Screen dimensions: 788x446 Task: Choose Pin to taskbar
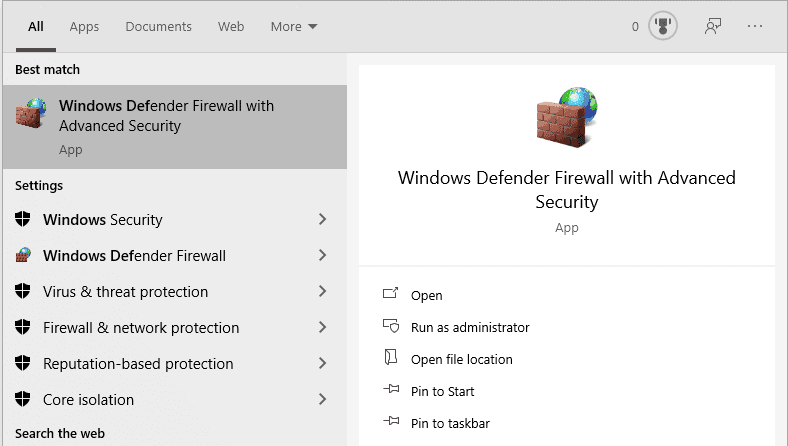coord(450,424)
